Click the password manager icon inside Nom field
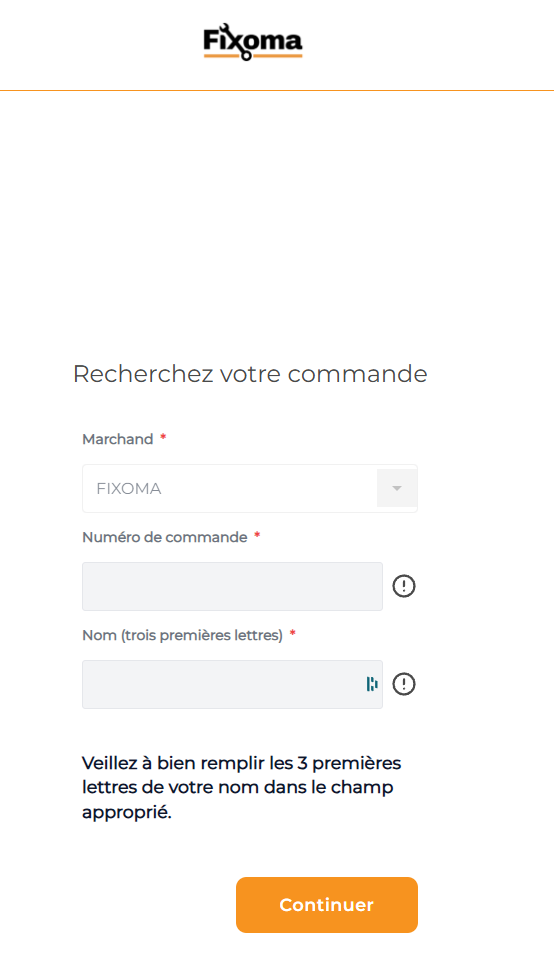 click(x=372, y=684)
